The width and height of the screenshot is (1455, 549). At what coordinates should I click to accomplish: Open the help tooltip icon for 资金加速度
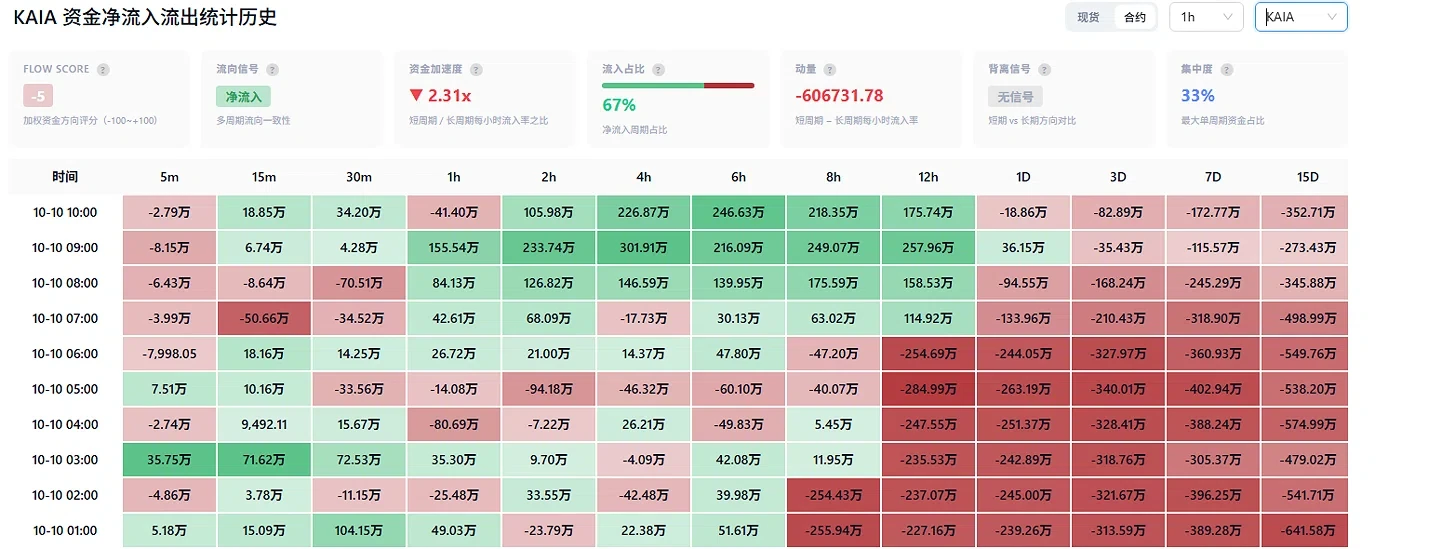coord(476,70)
